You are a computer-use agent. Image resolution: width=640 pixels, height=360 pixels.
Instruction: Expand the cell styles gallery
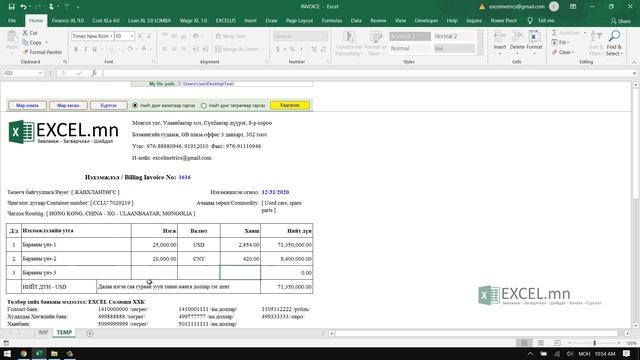coord(480,52)
